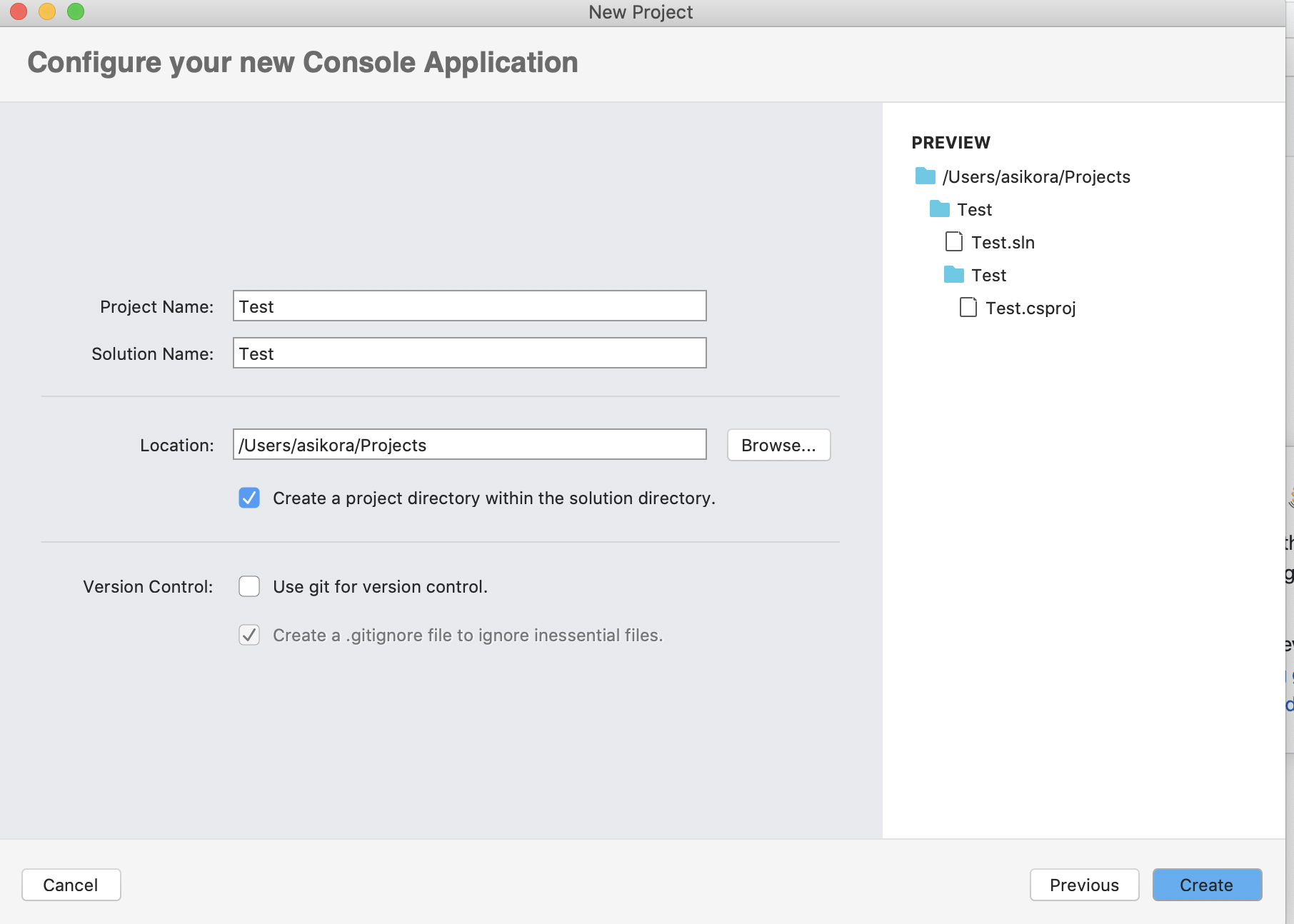Close the New Project window via the red button
The height and width of the screenshot is (924, 1294).
click(19, 11)
